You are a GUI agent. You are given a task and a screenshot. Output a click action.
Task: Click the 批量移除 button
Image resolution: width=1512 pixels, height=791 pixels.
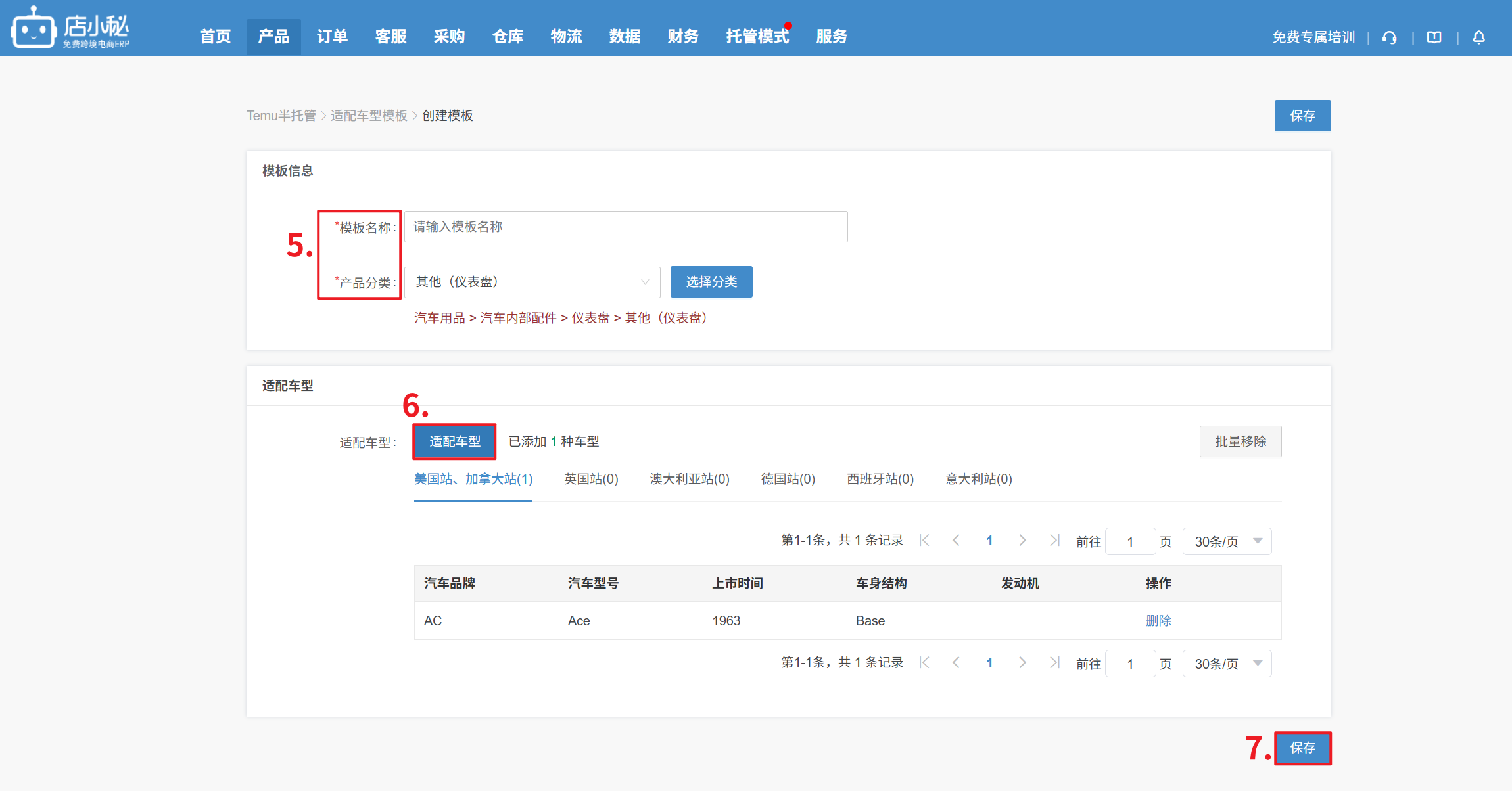[1240, 441]
